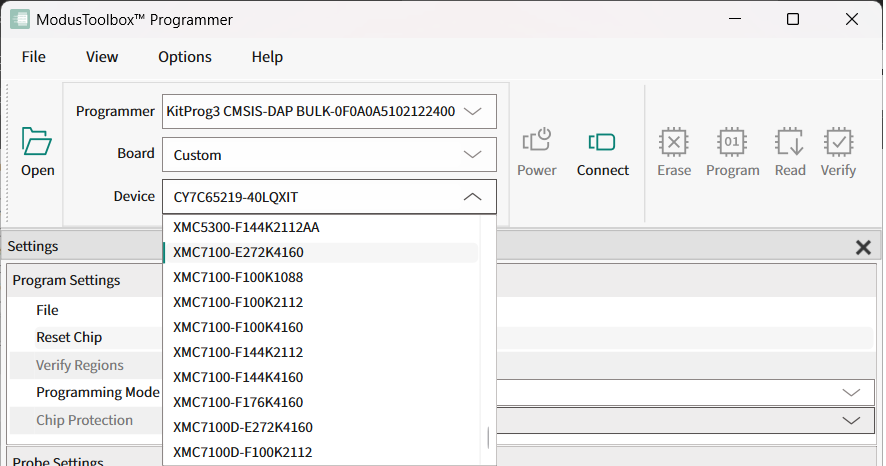886x466 pixels.
Task: Click the Erase chip icon
Action: pyautogui.click(x=674, y=143)
